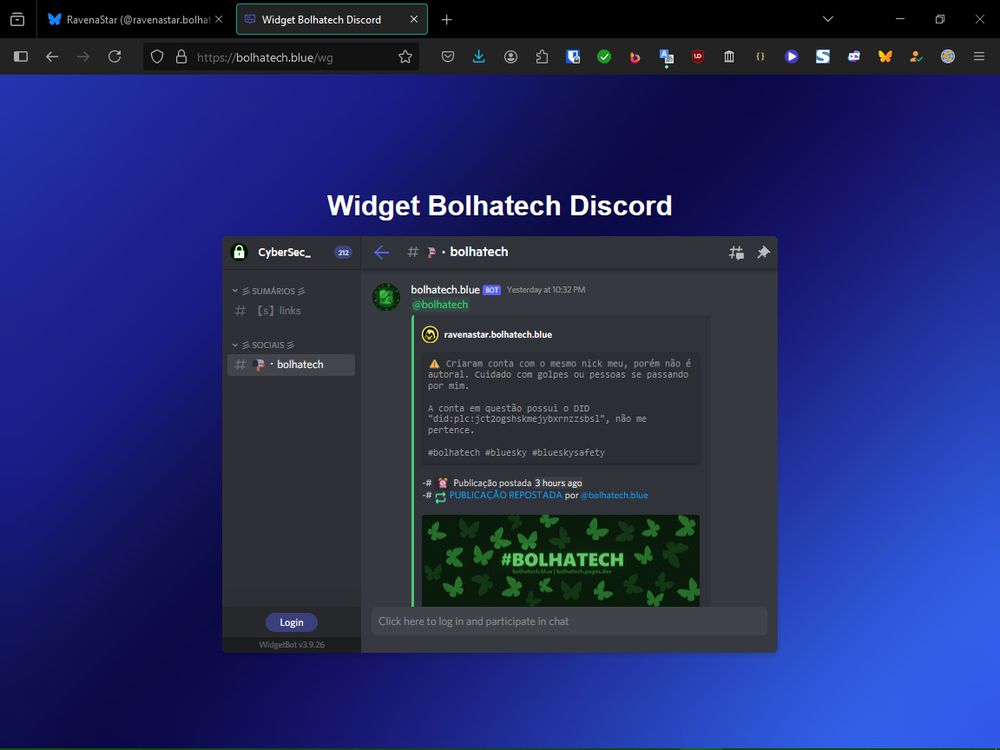Toggle the browser sidebar icon
The image size is (1000, 750).
20,57
